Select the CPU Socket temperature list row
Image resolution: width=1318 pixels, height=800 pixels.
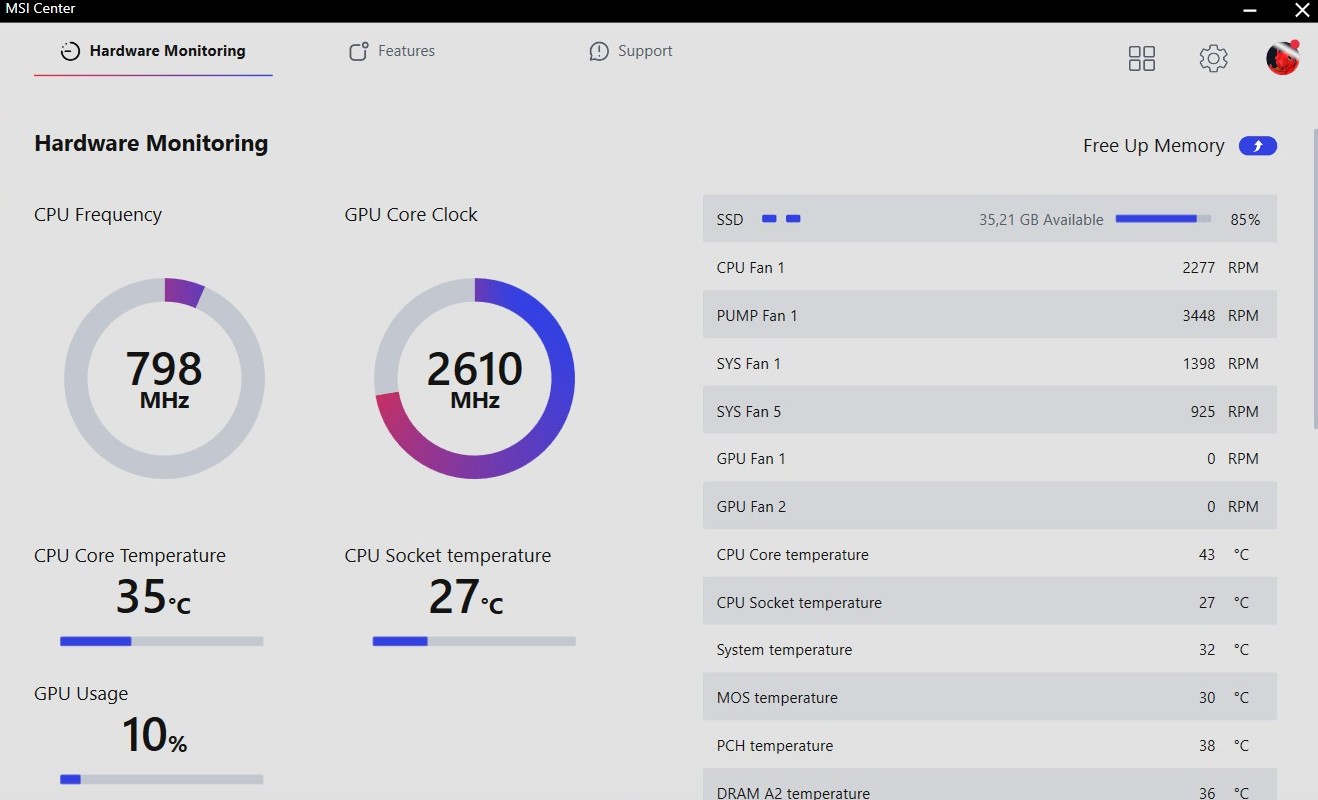990,602
